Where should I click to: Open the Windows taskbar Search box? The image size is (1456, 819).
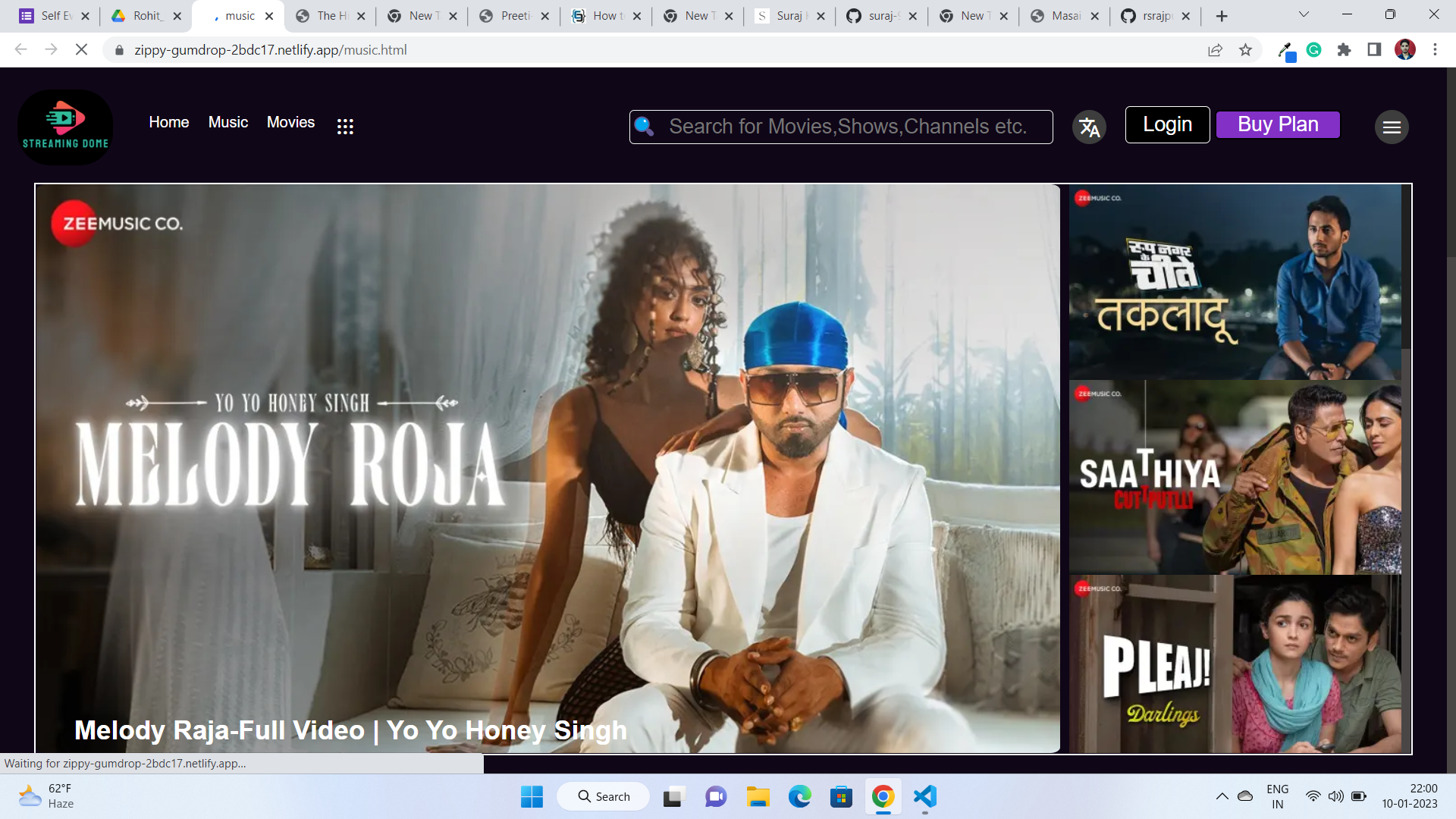[x=604, y=796]
